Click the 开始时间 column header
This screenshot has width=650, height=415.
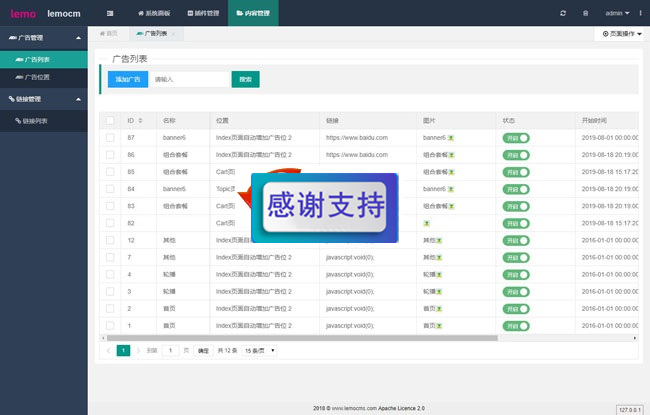594,121
